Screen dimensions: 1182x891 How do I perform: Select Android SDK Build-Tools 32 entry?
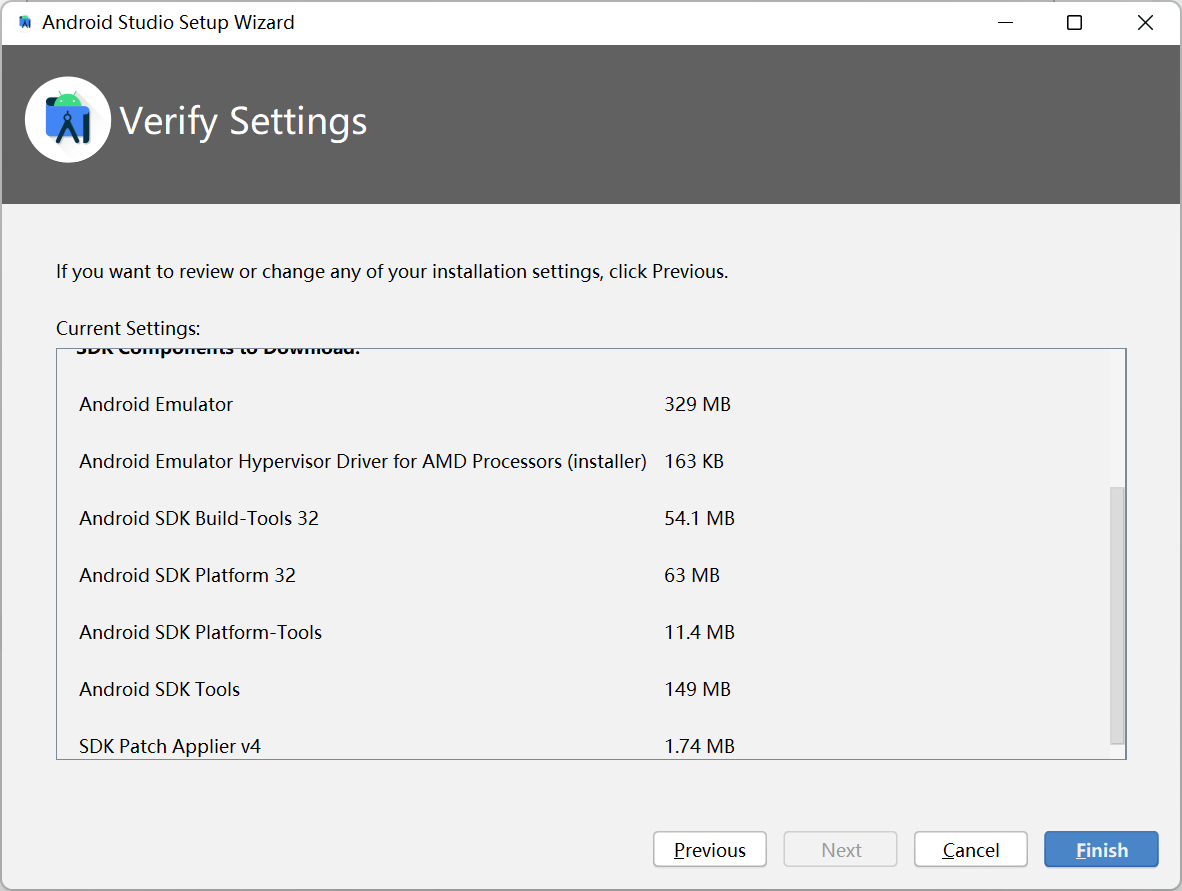(x=199, y=519)
